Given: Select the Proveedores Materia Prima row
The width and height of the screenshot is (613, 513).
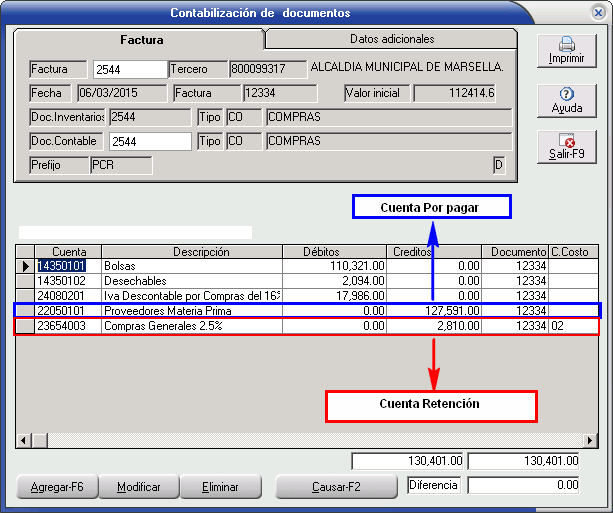Looking at the screenshot, I should pos(190,311).
